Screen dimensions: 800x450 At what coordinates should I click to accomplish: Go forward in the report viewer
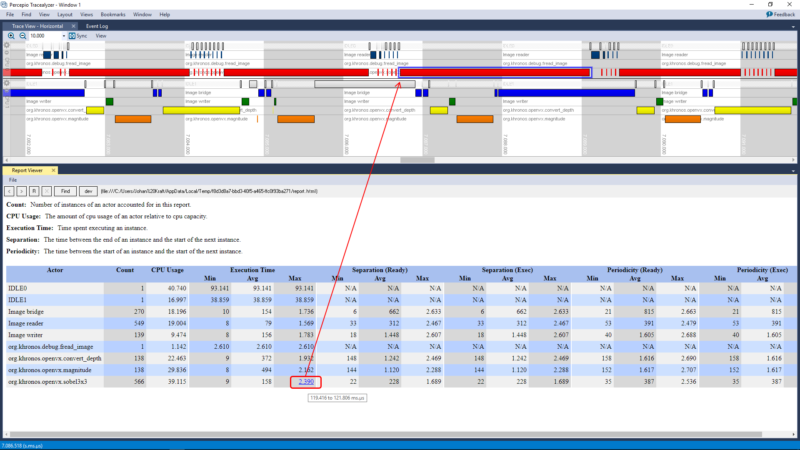22,190
